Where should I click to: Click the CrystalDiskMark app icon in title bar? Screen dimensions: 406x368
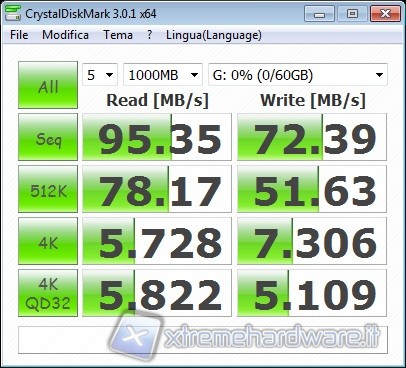(x=13, y=13)
